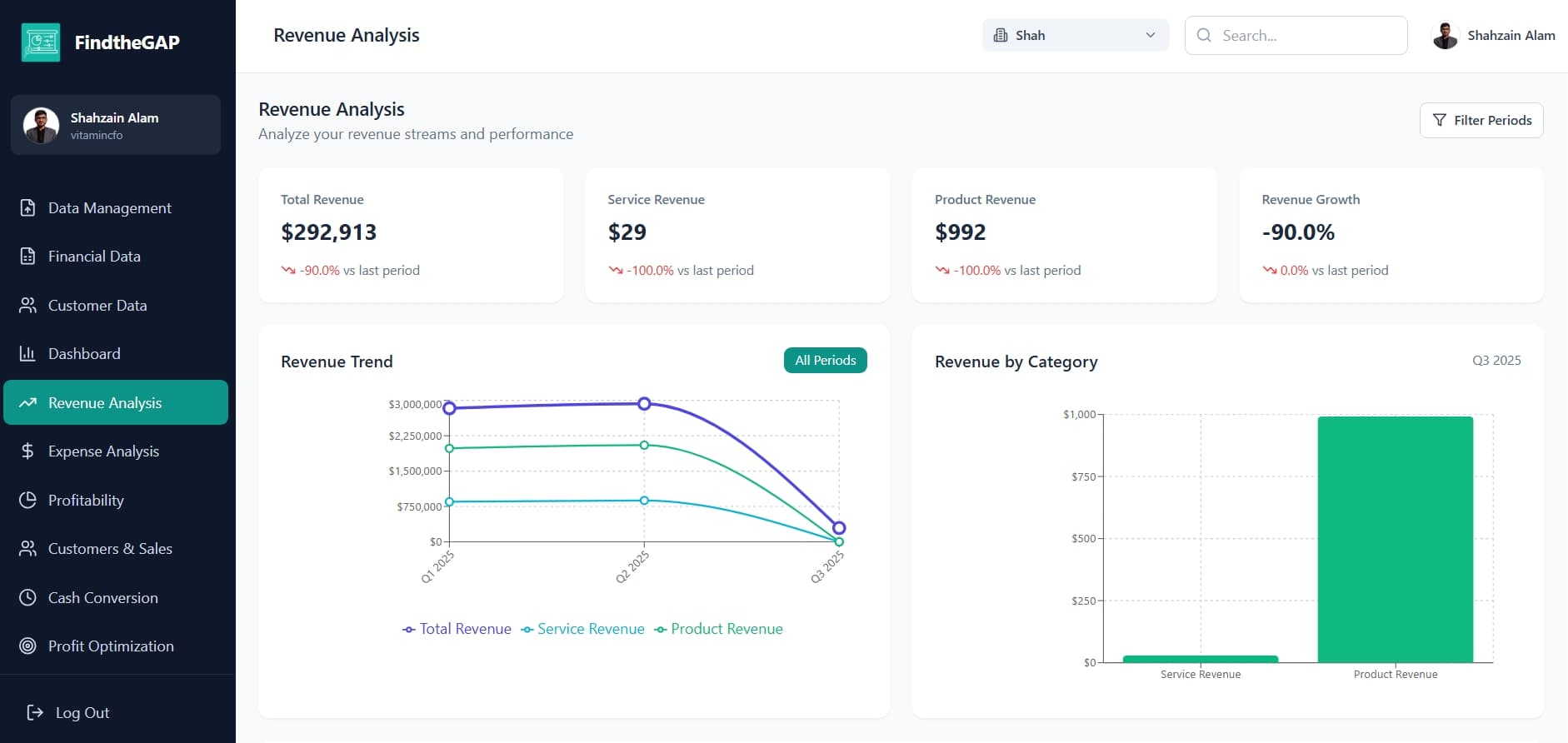Click the Profit Optimization target icon
Viewport: 1568px width, 743px height.
(27, 646)
